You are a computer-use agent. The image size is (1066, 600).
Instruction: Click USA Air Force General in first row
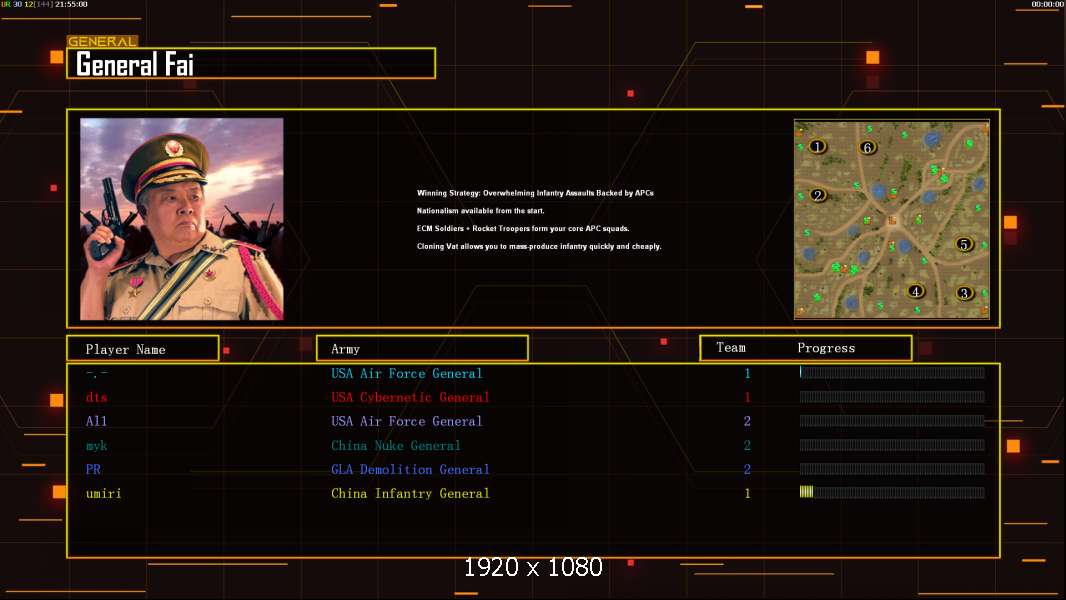pos(407,373)
